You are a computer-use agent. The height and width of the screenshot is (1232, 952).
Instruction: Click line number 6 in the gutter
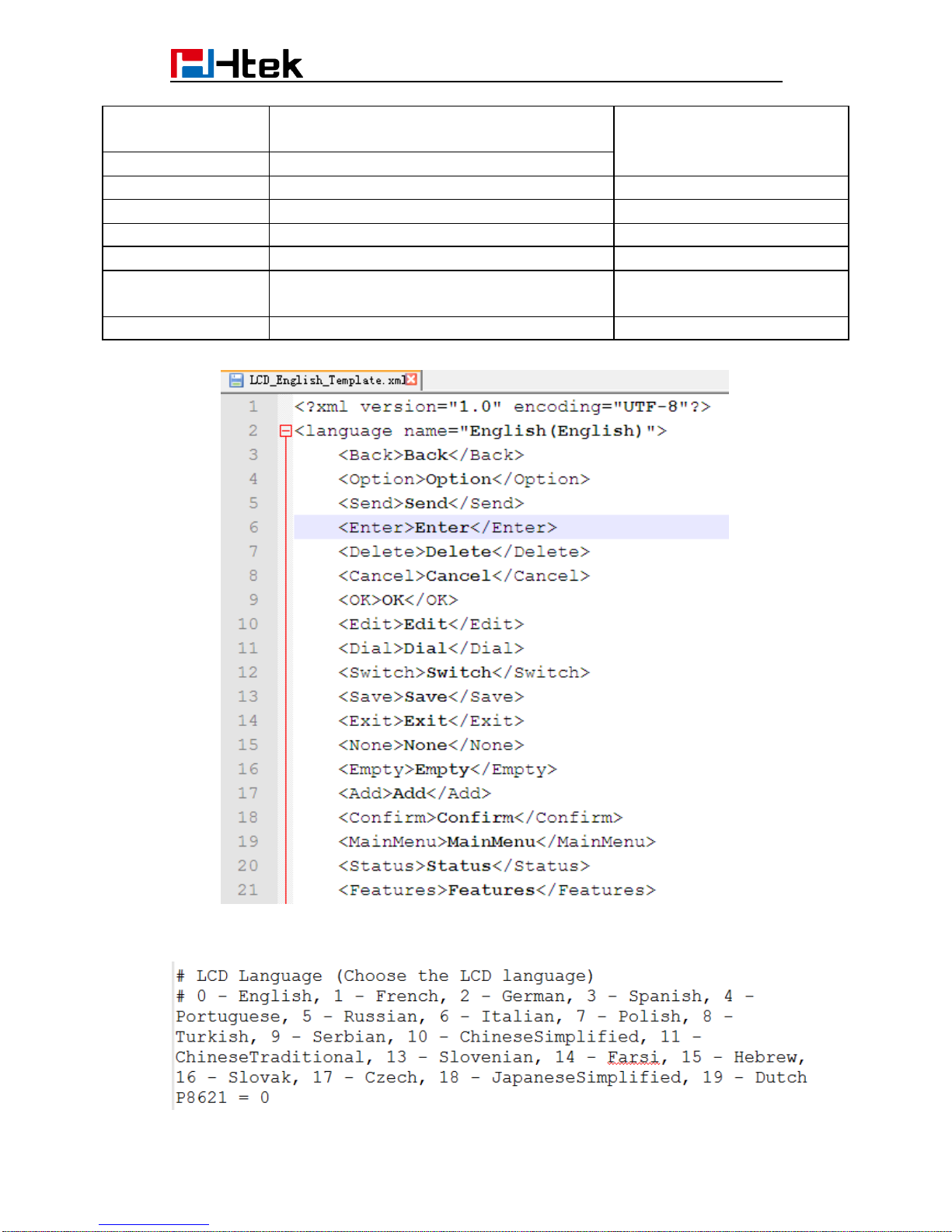(253, 527)
